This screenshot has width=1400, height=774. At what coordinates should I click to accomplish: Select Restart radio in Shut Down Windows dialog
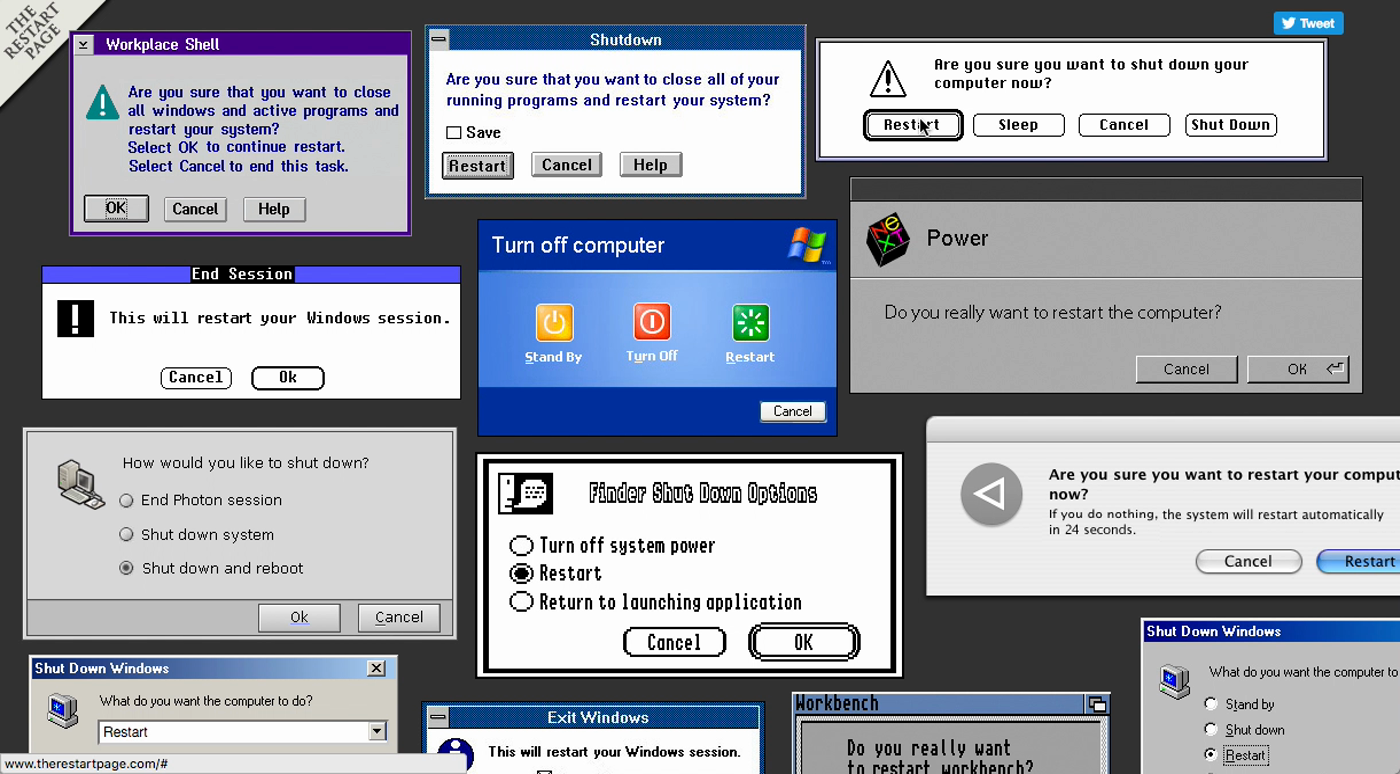point(1211,754)
